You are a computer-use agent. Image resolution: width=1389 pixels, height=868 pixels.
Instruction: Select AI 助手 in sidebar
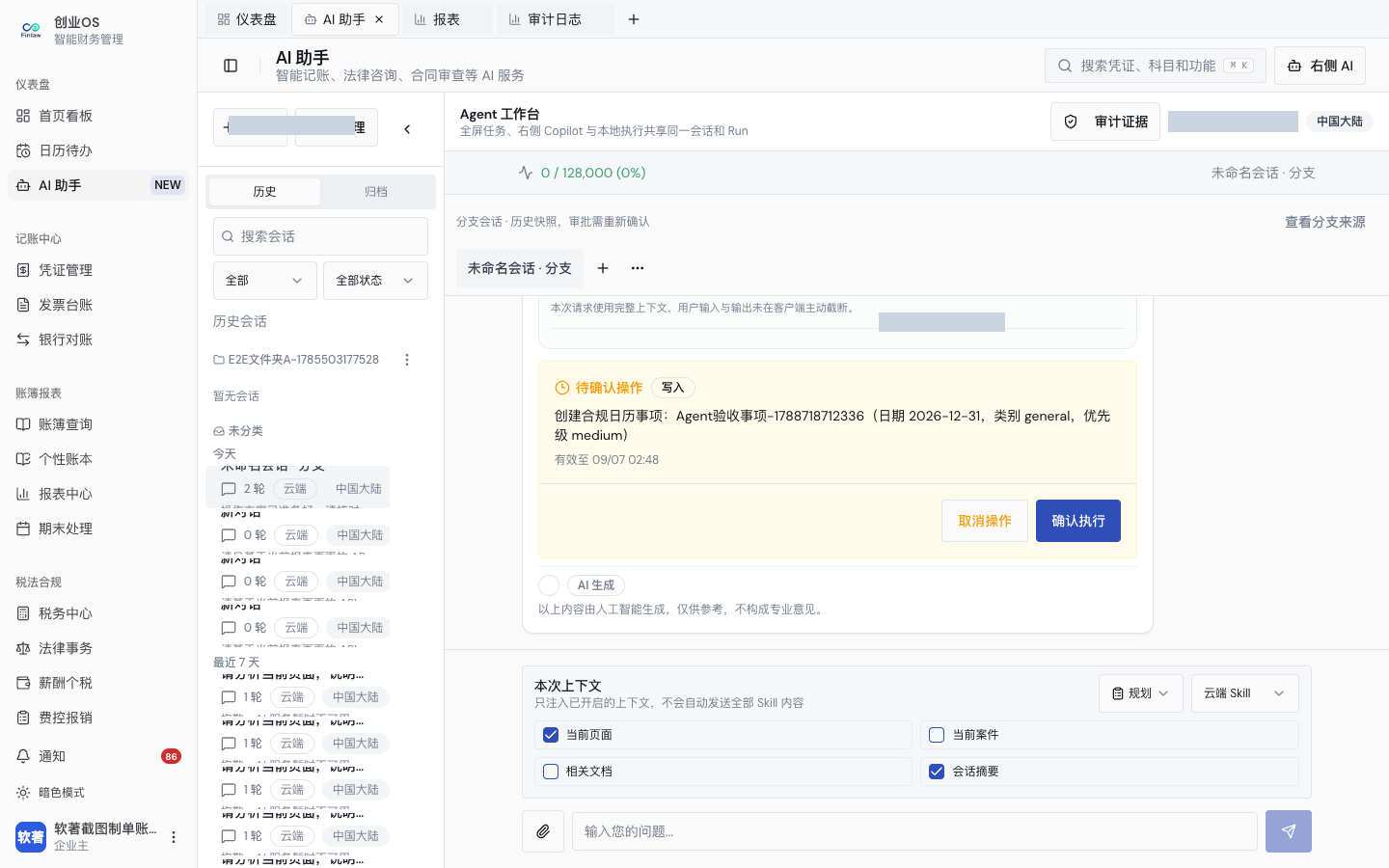pos(97,185)
